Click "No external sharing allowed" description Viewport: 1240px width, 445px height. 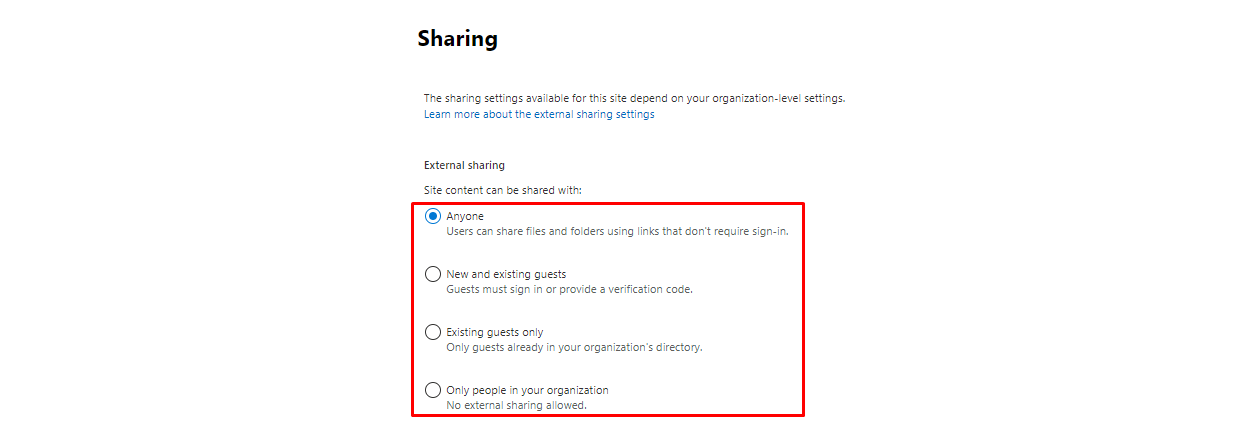[516, 406]
